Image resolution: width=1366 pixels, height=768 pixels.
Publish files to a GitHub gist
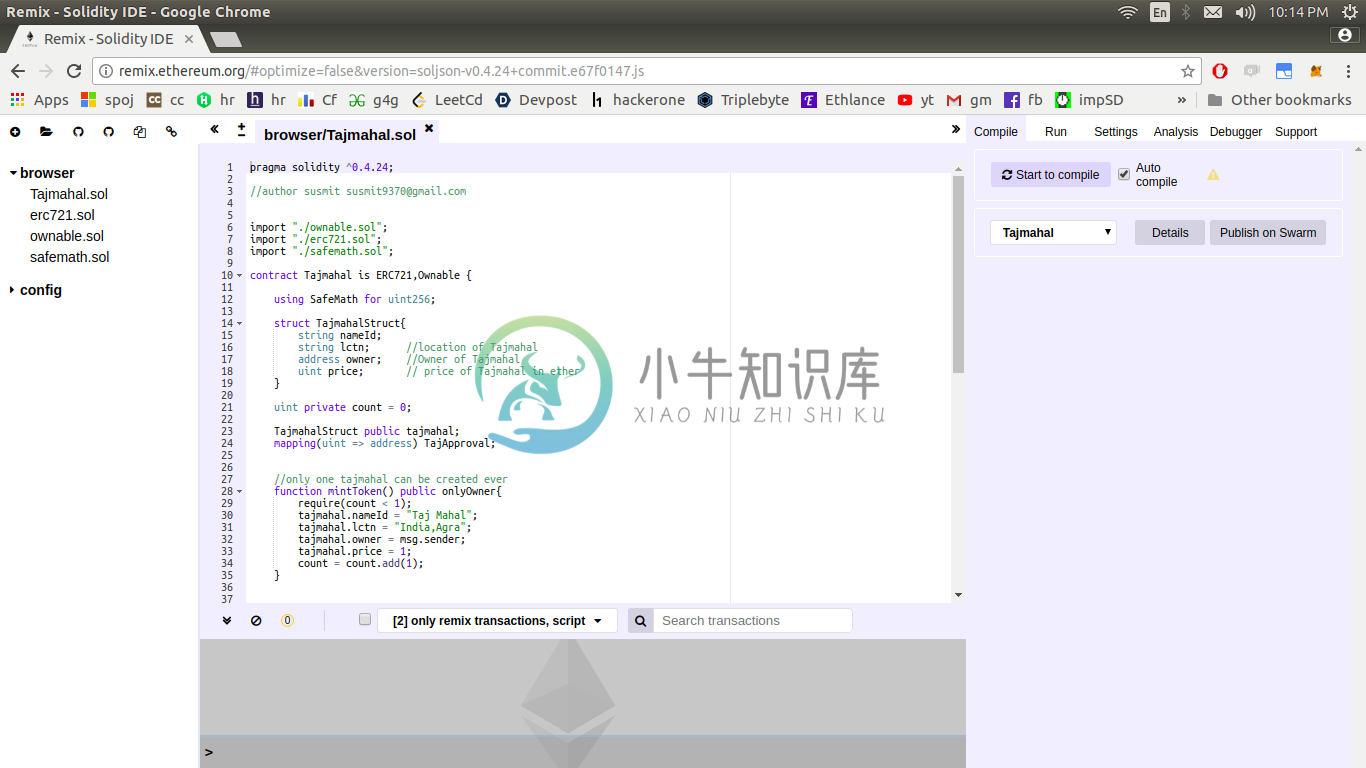pyautogui.click(x=78, y=132)
